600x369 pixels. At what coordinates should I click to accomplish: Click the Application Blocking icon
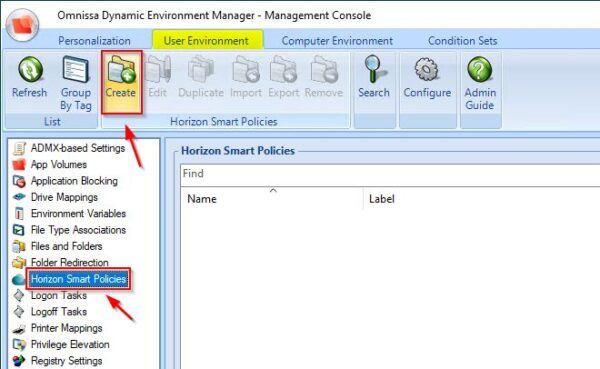tap(19, 181)
